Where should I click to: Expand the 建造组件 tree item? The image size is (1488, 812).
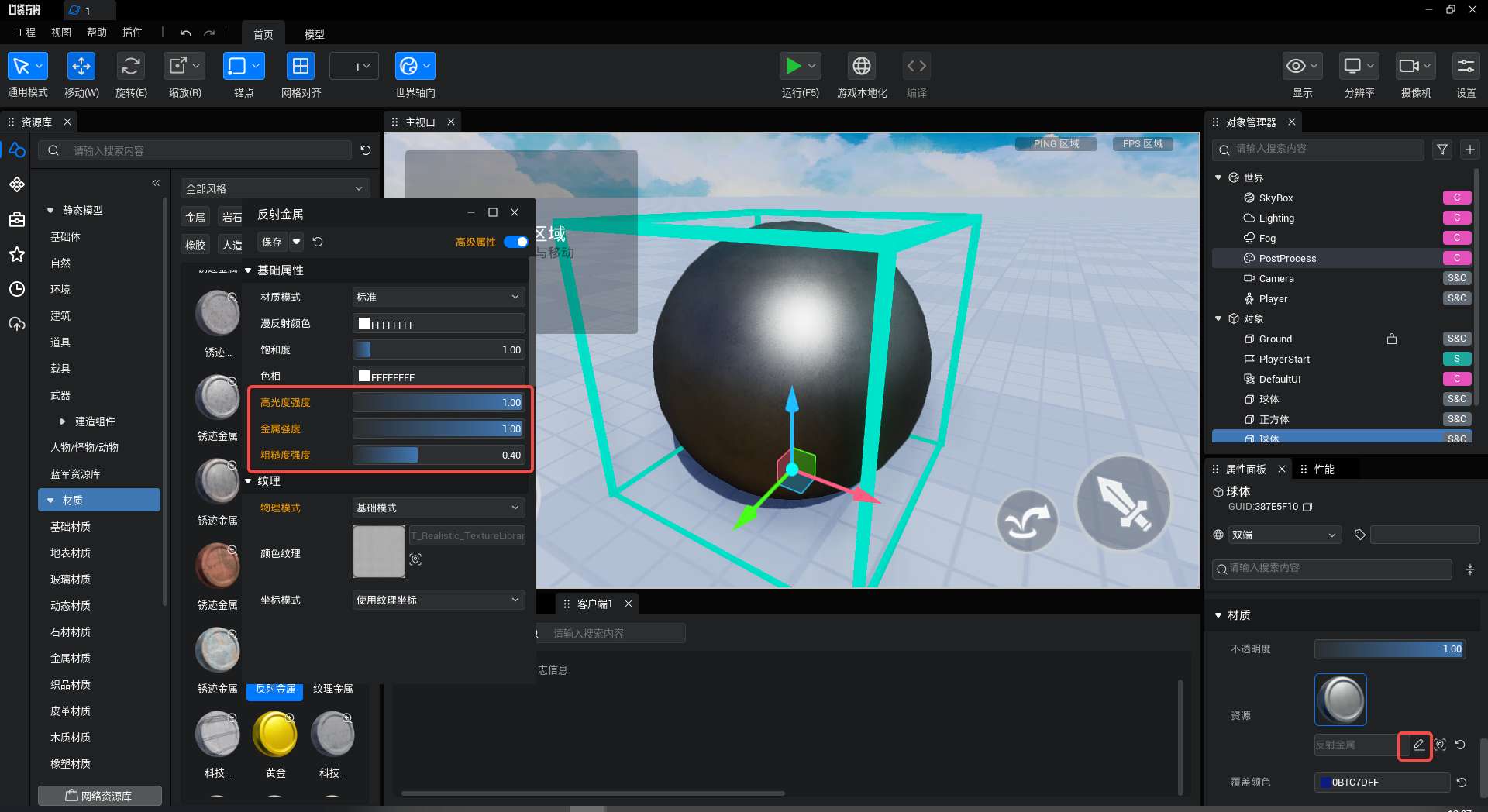pos(63,421)
